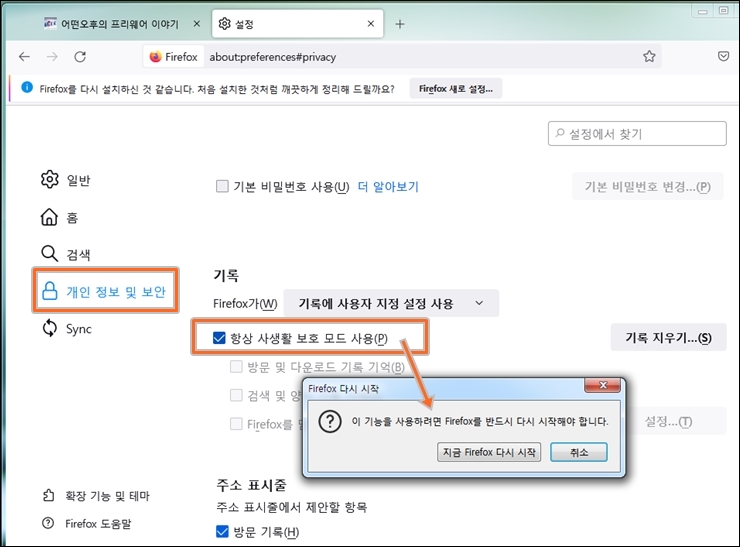The height and width of the screenshot is (547, 740).
Task: Reload the current page
Action: [80, 57]
